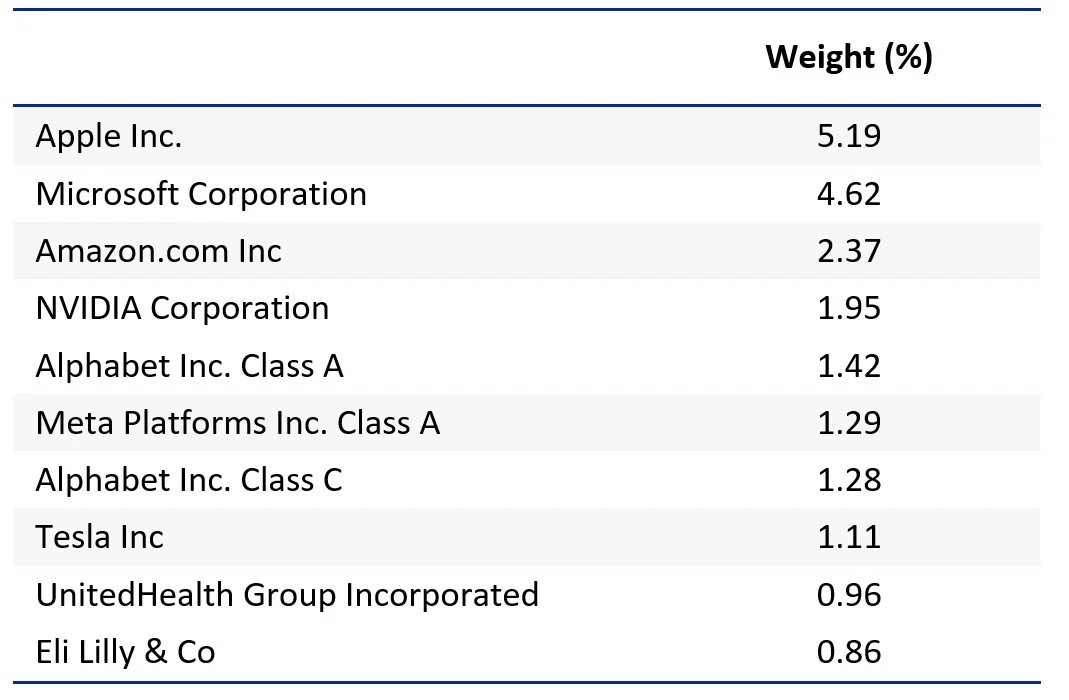Select the Tesla Inc row label

pyautogui.click(x=100, y=537)
